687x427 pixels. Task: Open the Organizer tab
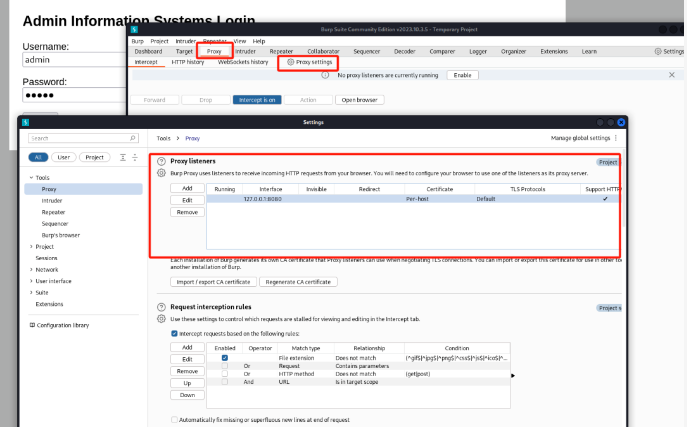point(513,51)
